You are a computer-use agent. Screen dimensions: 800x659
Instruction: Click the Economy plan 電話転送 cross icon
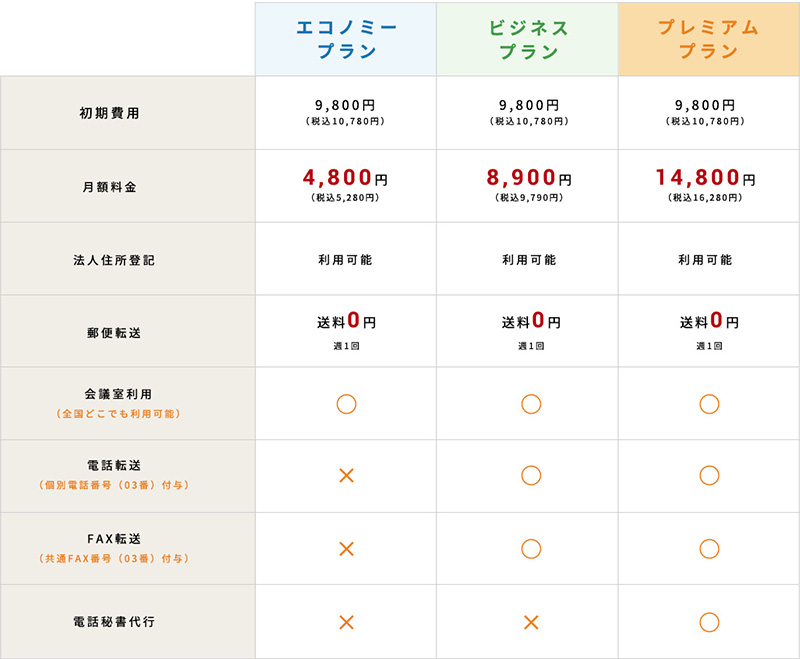coord(346,476)
